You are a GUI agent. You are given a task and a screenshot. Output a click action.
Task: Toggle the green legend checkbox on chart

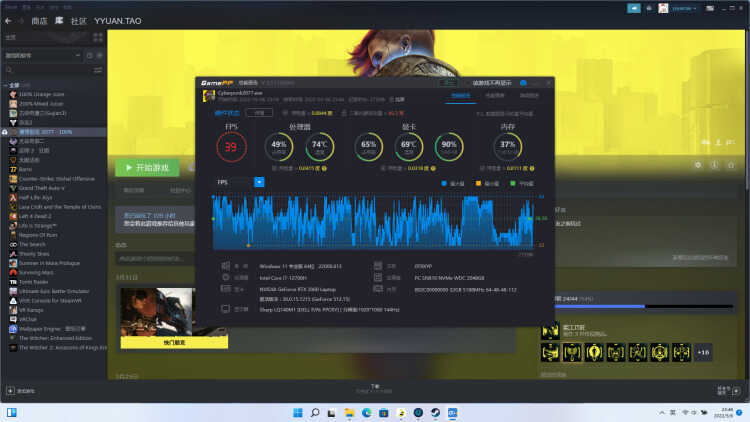tap(513, 183)
